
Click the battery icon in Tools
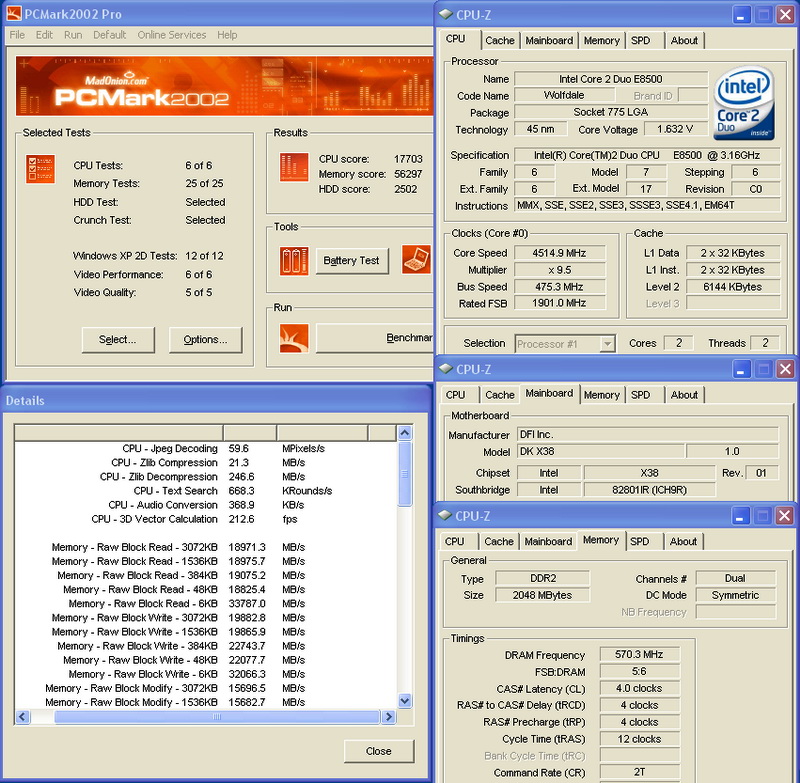(x=294, y=261)
